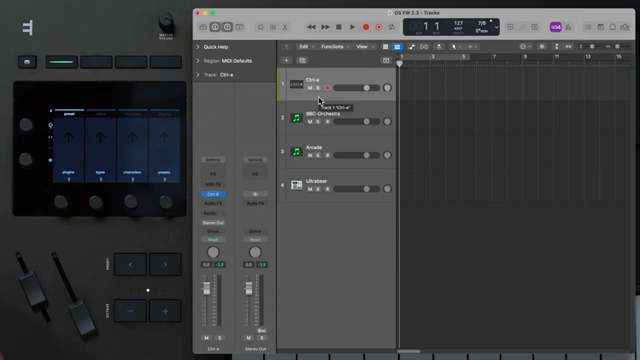
Task: Click the Bnc button on Stereo Out strip
Action: coord(262,331)
